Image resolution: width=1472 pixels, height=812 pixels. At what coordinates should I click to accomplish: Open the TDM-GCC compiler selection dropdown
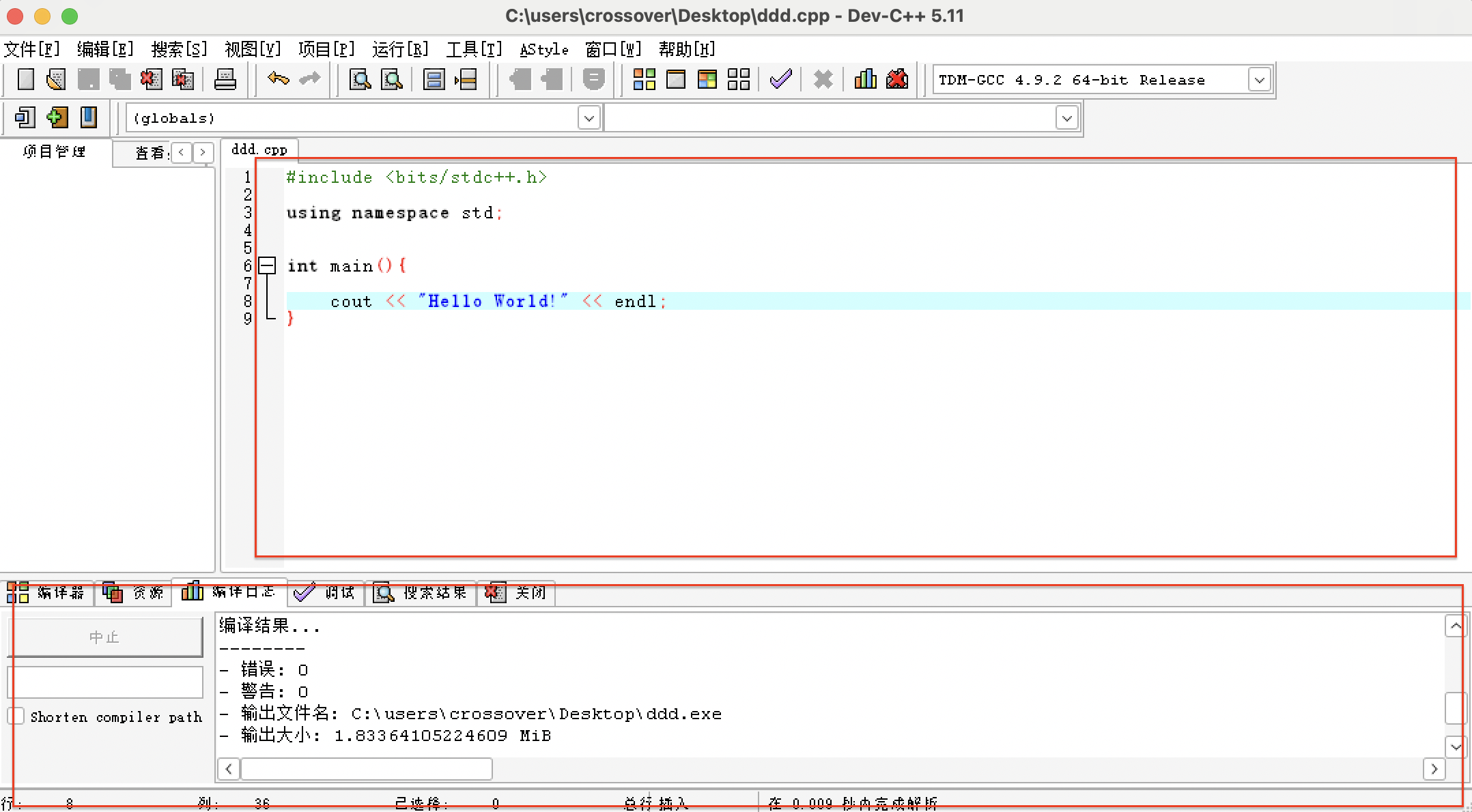point(1259,80)
